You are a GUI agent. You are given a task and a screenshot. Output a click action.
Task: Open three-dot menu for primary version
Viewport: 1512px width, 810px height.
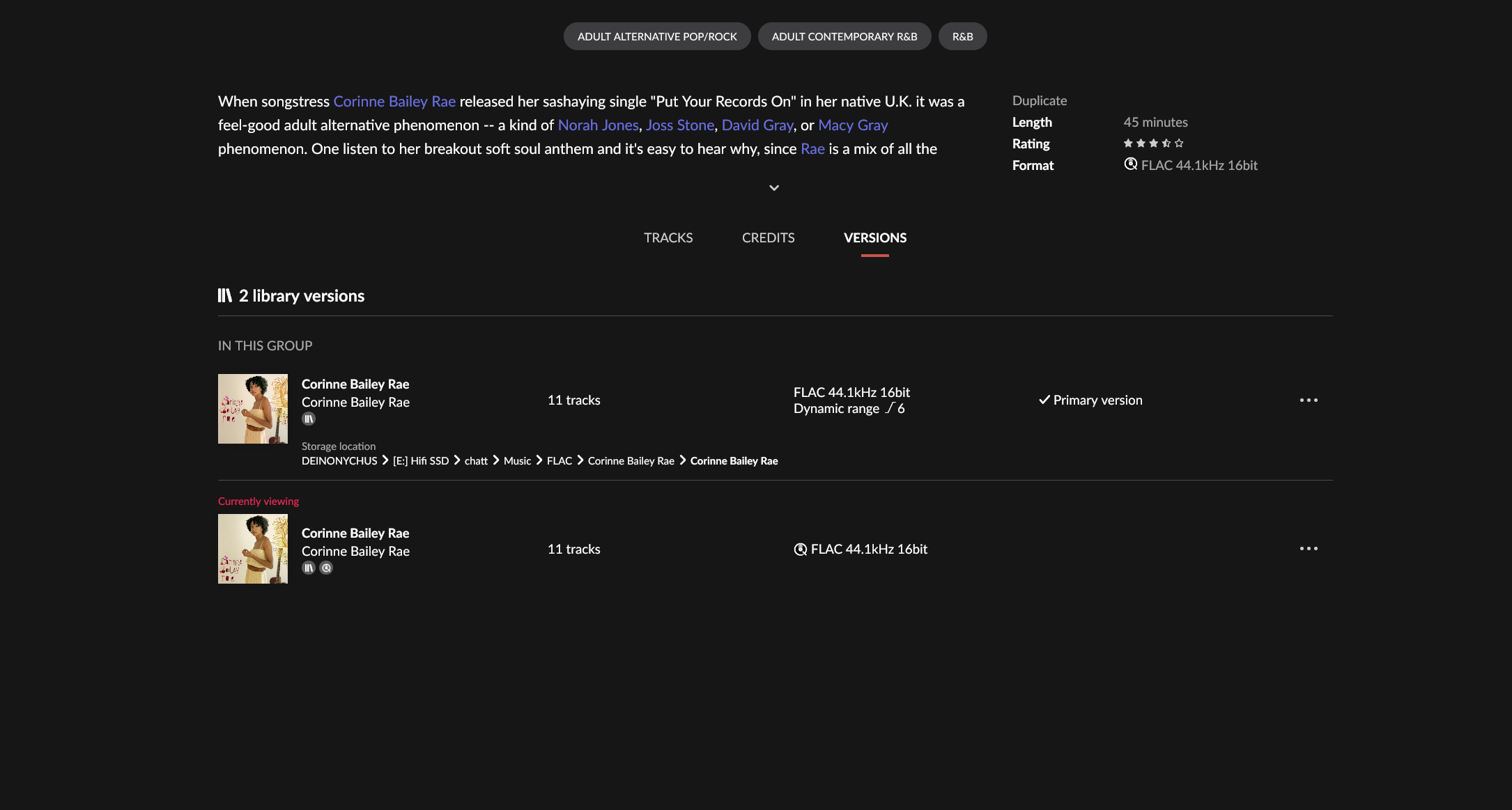1309,400
